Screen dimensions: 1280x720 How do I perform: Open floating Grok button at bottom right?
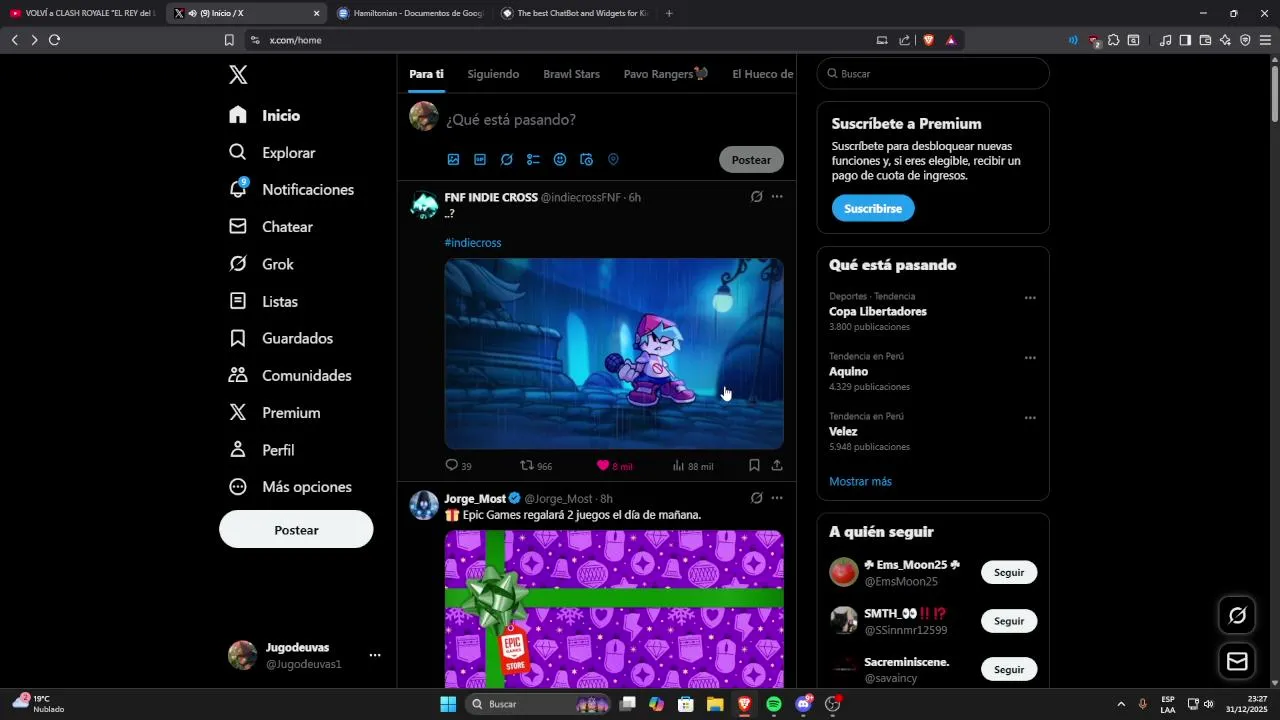(x=1237, y=615)
